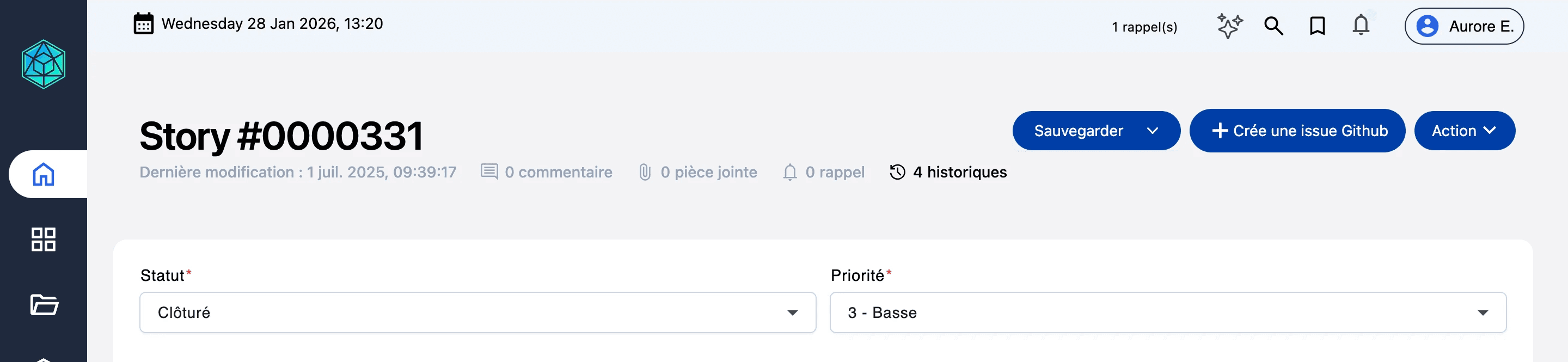Image resolution: width=1568 pixels, height=362 pixels.
Task: Open the Aurore E. user menu
Action: 1464,26
